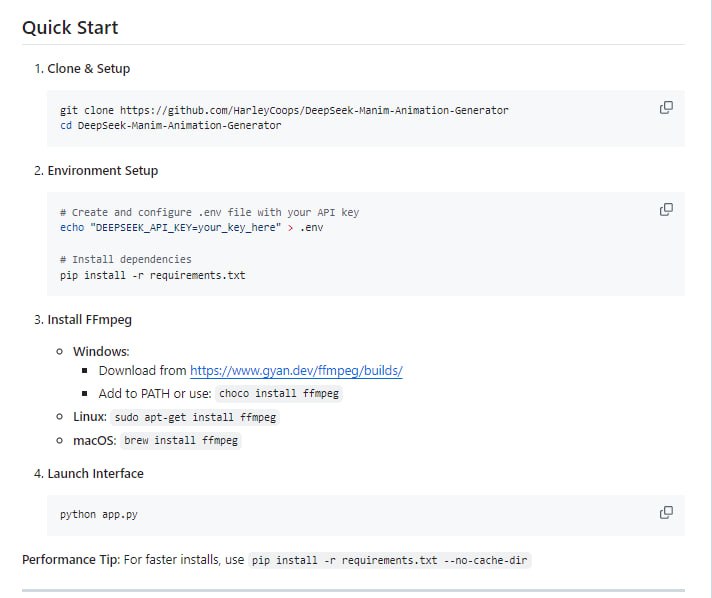Copy the Environment Setup code block
The height and width of the screenshot is (598, 712).
point(666,210)
